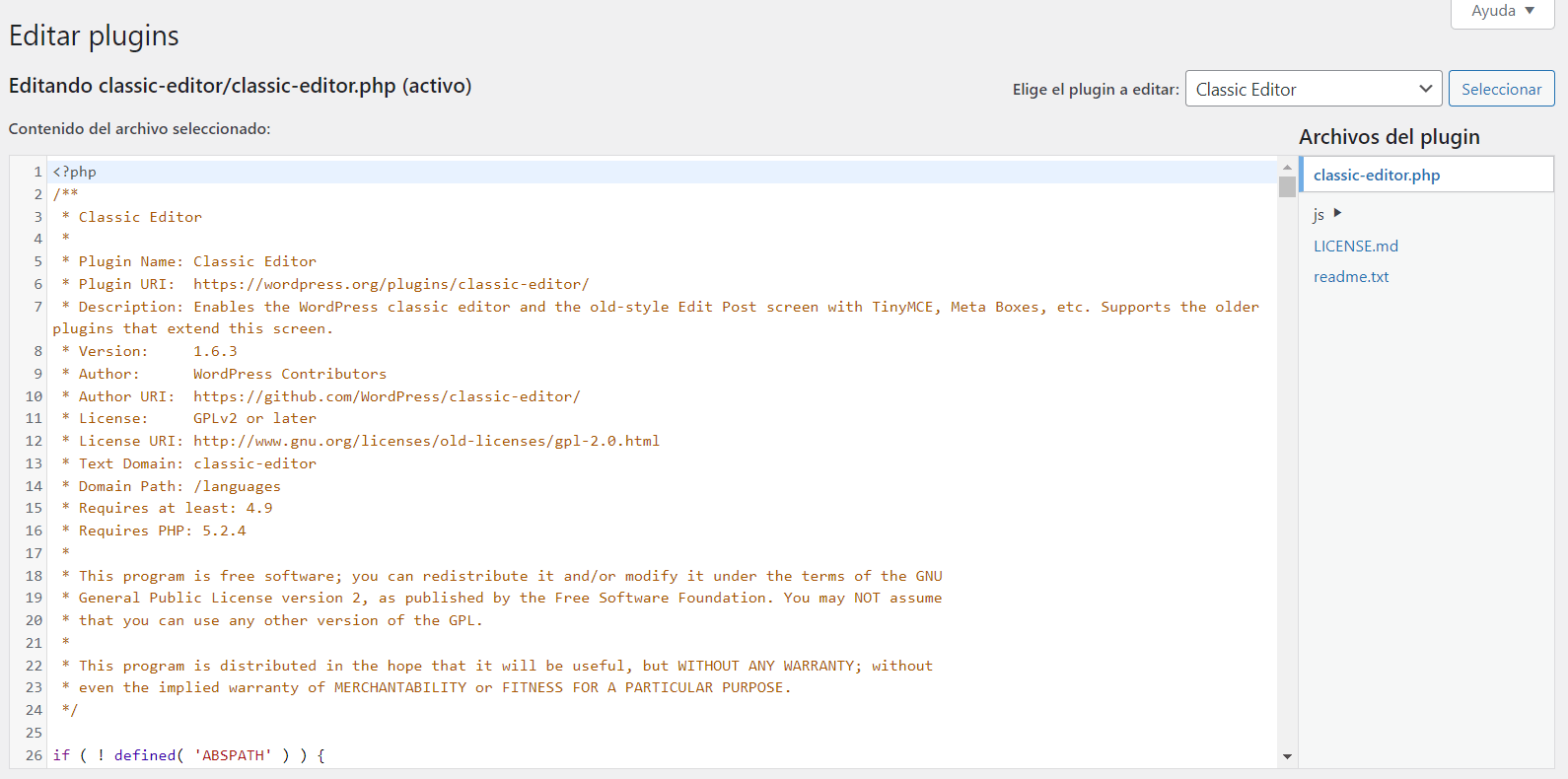Click 'Requires at least: 4.9' line
Screen dimensions: 1568x779
(x=167, y=508)
